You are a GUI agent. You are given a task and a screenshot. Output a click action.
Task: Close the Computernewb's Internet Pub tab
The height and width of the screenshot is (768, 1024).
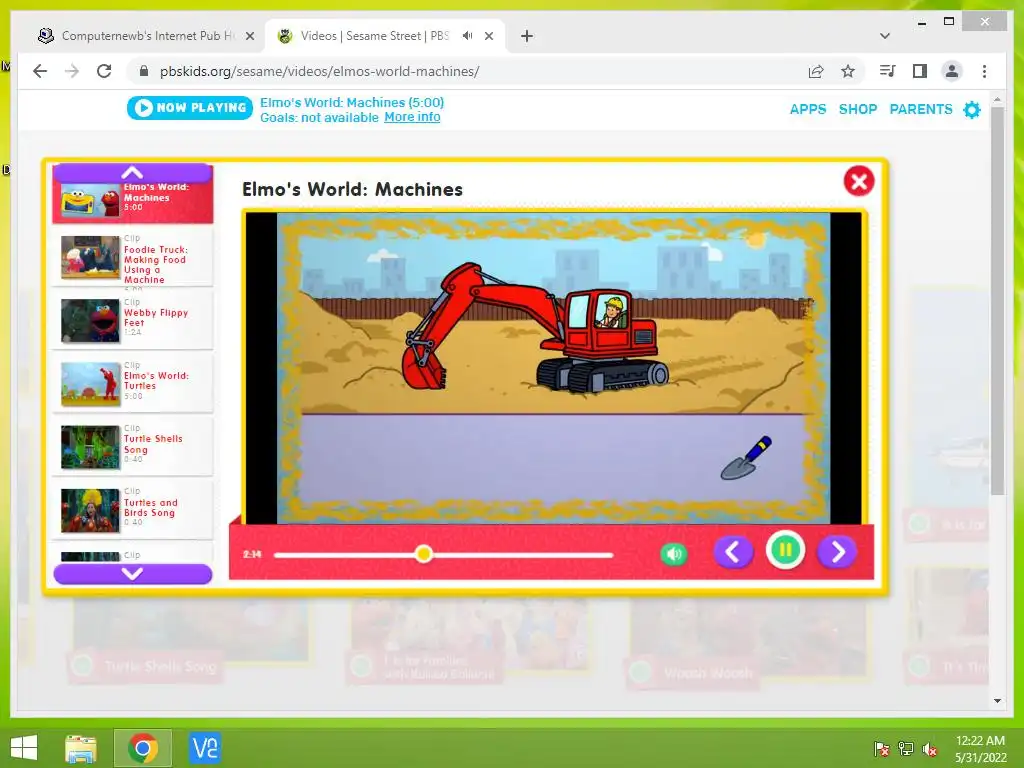249,36
